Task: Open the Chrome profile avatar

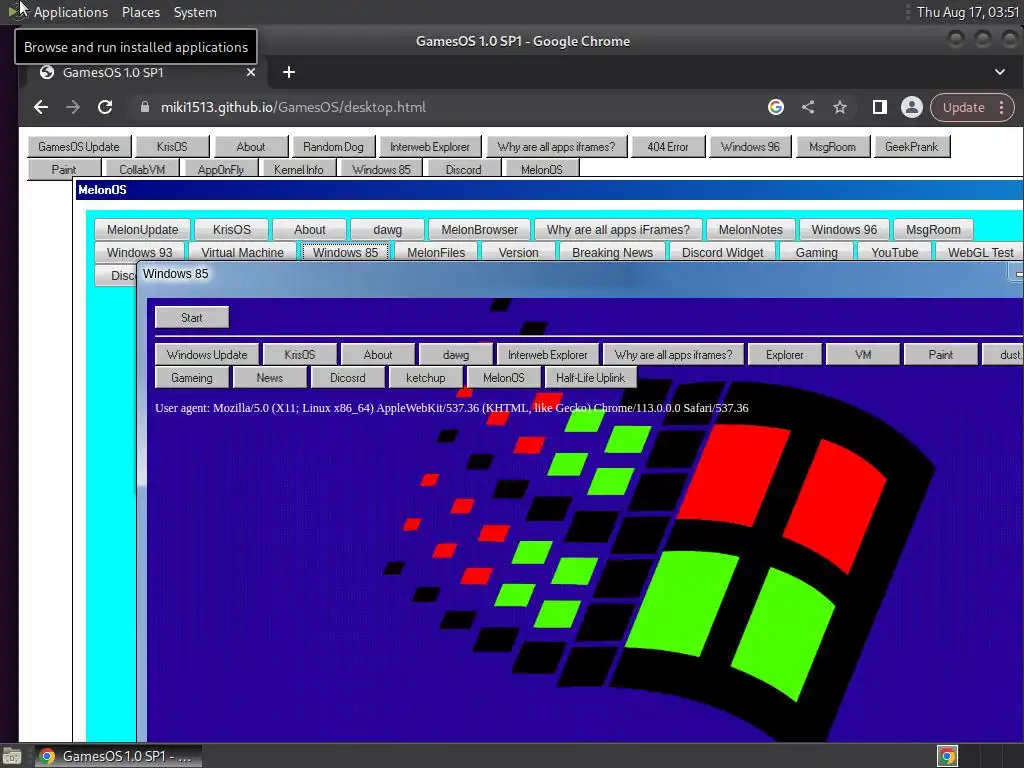Action: click(912, 107)
